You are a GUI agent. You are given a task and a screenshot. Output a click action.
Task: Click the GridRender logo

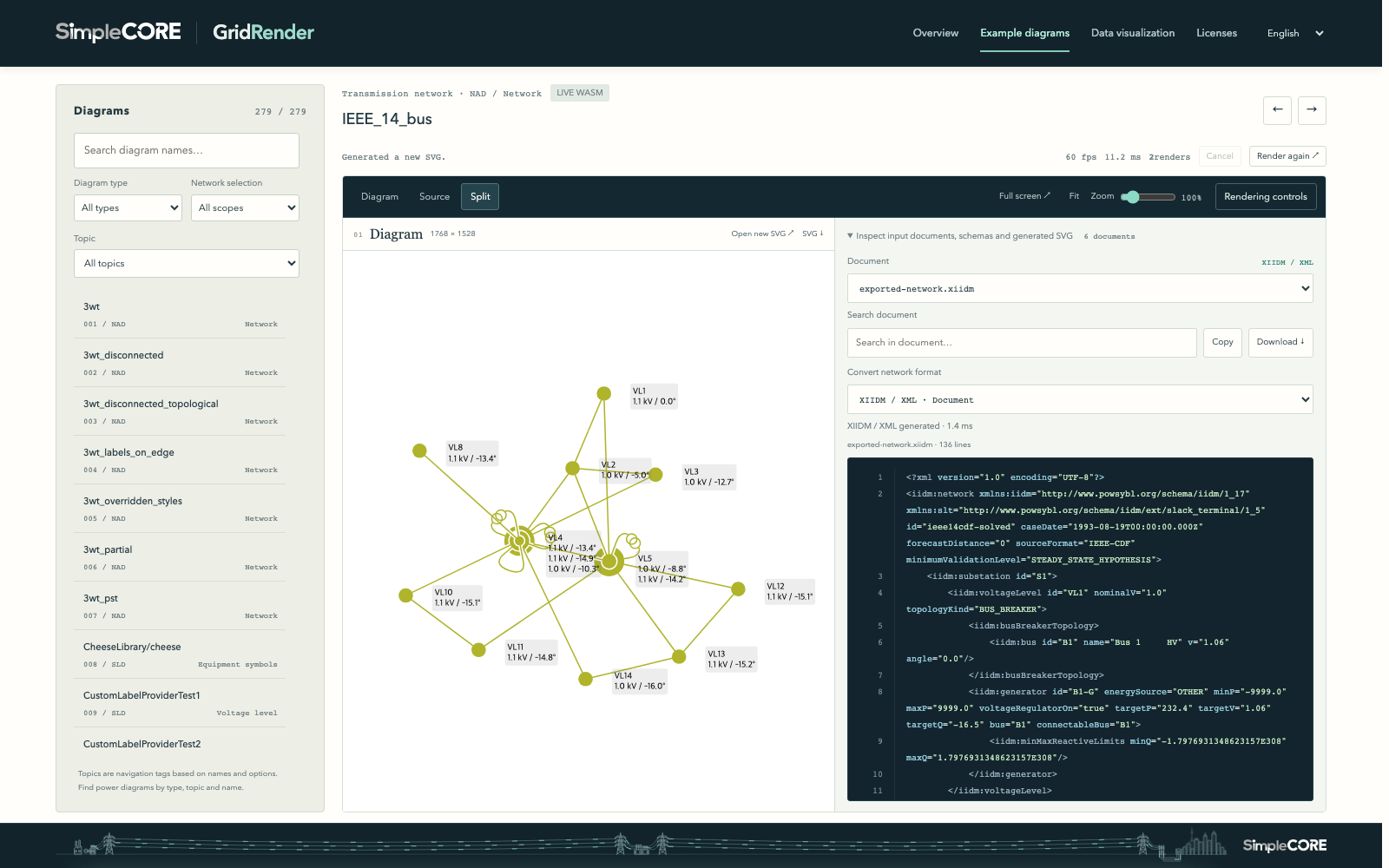coord(263,32)
